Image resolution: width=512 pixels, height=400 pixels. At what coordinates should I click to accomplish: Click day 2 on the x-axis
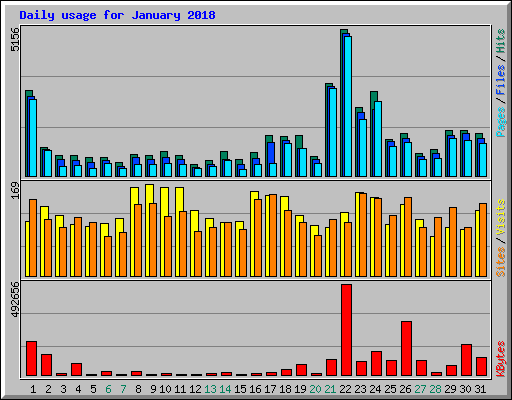(x=48, y=389)
